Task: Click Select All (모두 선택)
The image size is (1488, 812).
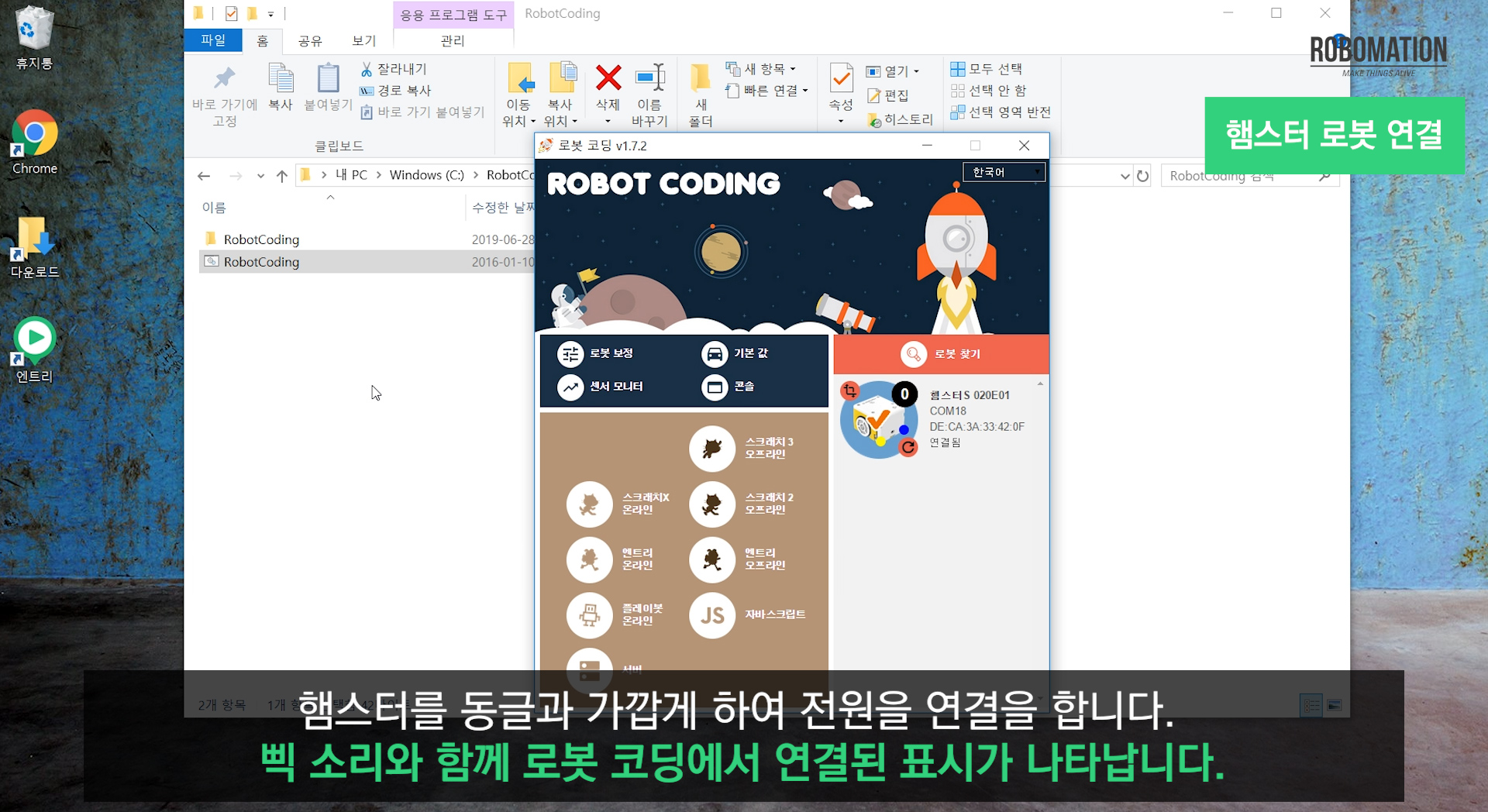Action: pyautogui.click(x=987, y=69)
